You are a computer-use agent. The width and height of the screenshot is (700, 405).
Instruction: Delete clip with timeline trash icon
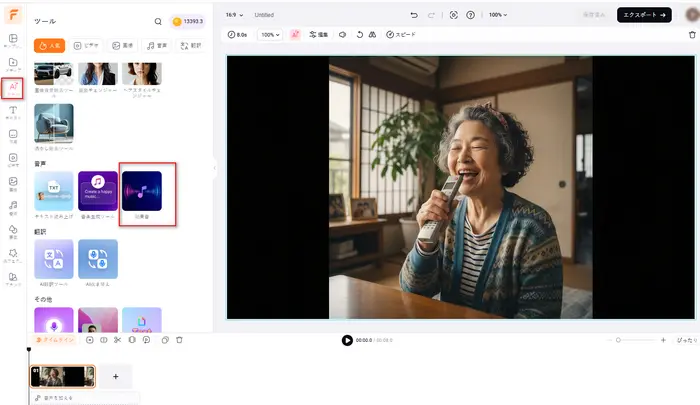(179, 340)
